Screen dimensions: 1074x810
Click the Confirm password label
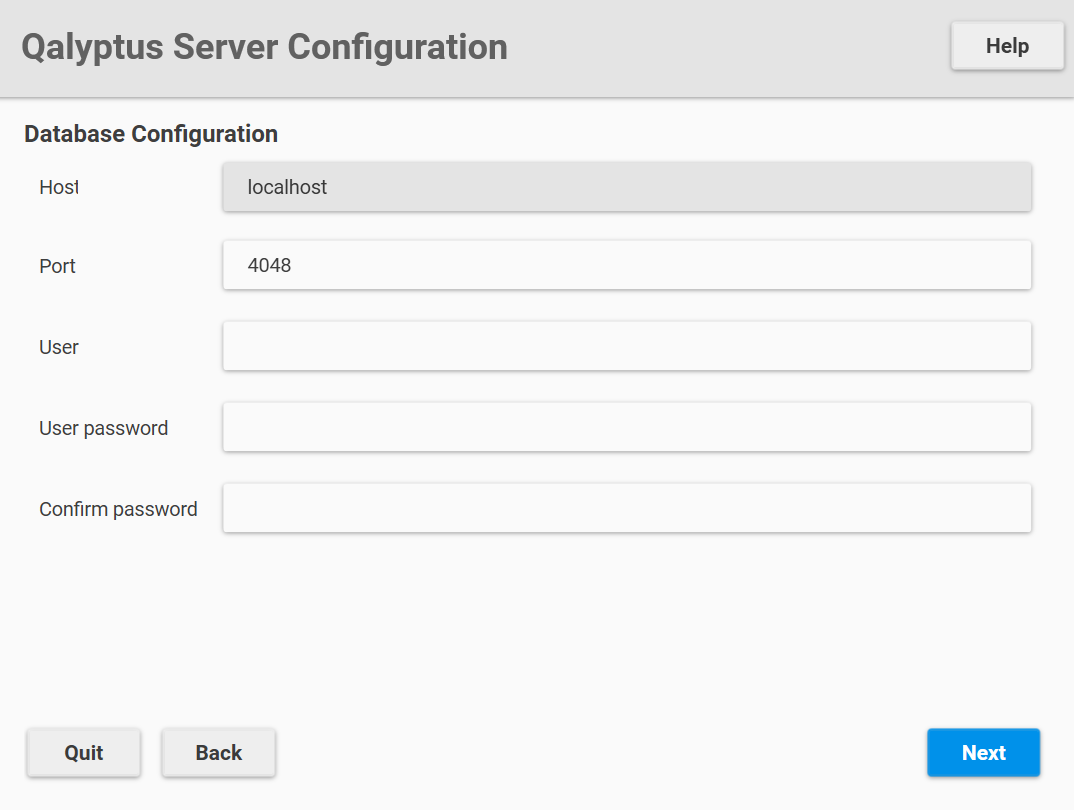(x=118, y=509)
